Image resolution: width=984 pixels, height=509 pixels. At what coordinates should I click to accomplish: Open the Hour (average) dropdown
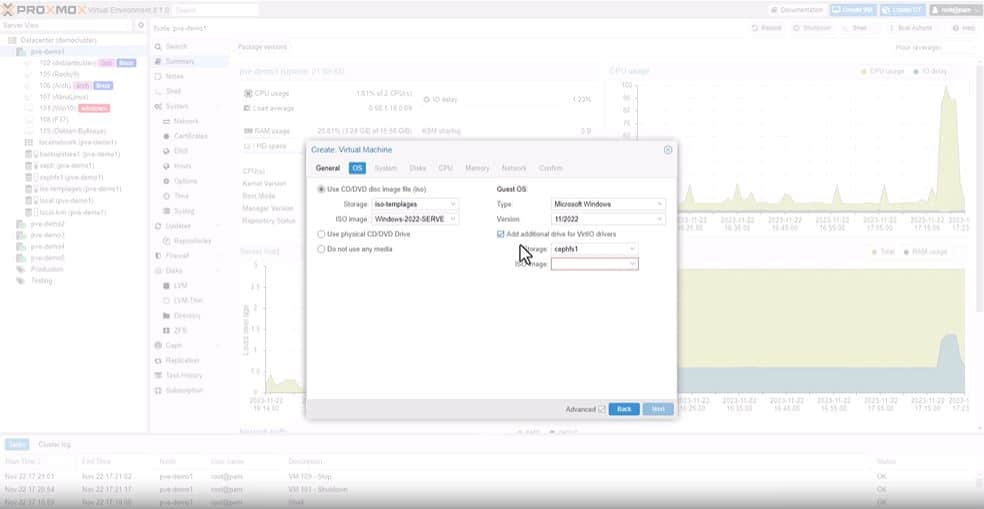pyautogui.click(x=933, y=47)
